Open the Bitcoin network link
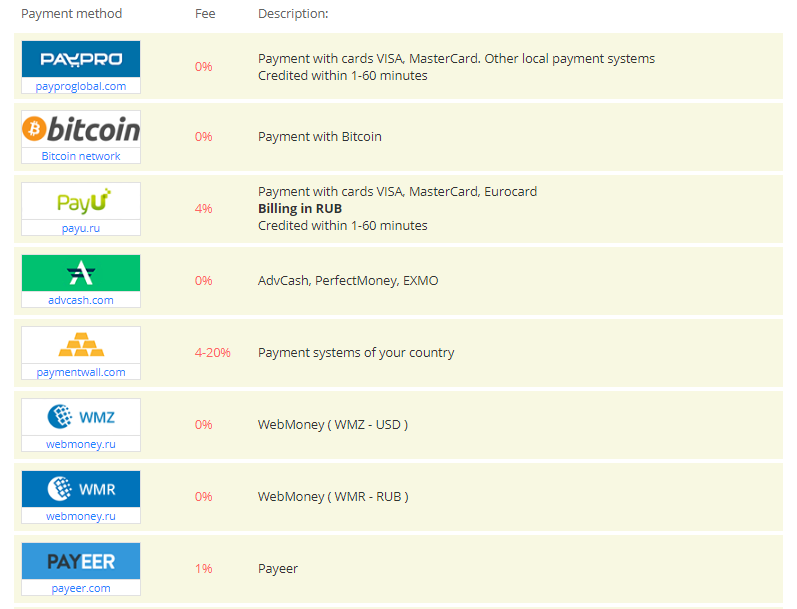The height and width of the screenshot is (609, 797). click(81, 156)
